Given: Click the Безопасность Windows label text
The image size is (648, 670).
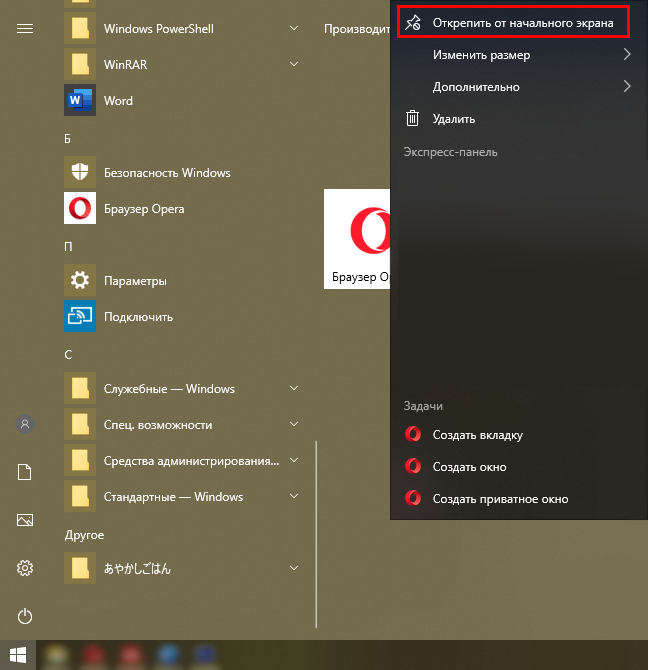Looking at the screenshot, I should coord(167,173).
